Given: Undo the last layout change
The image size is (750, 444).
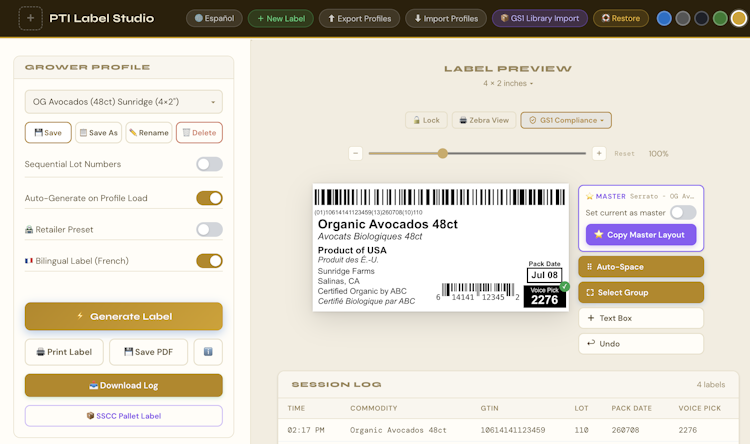Looking at the screenshot, I should (641, 344).
